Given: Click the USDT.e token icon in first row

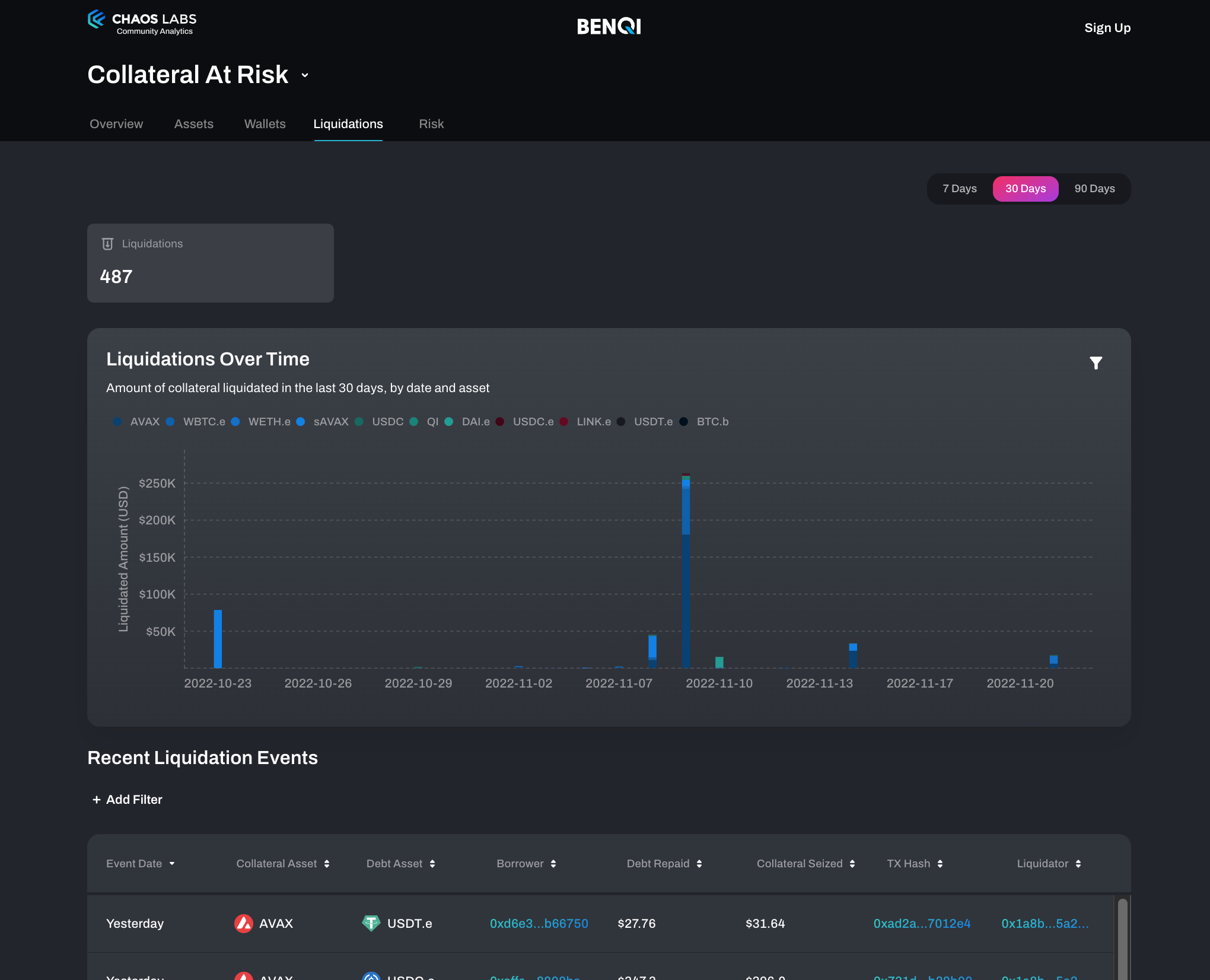Looking at the screenshot, I should [x=371, y=924].
